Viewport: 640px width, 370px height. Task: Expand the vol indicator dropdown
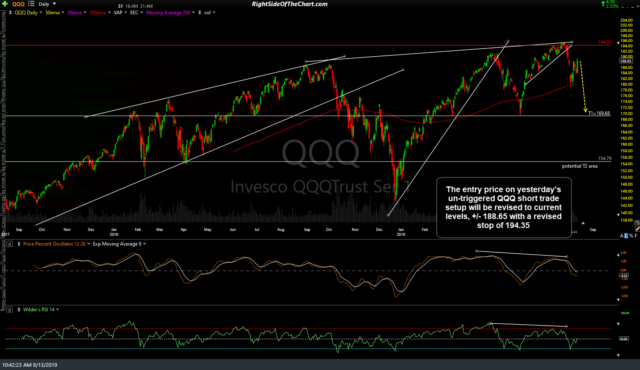[x=214, y=13]
